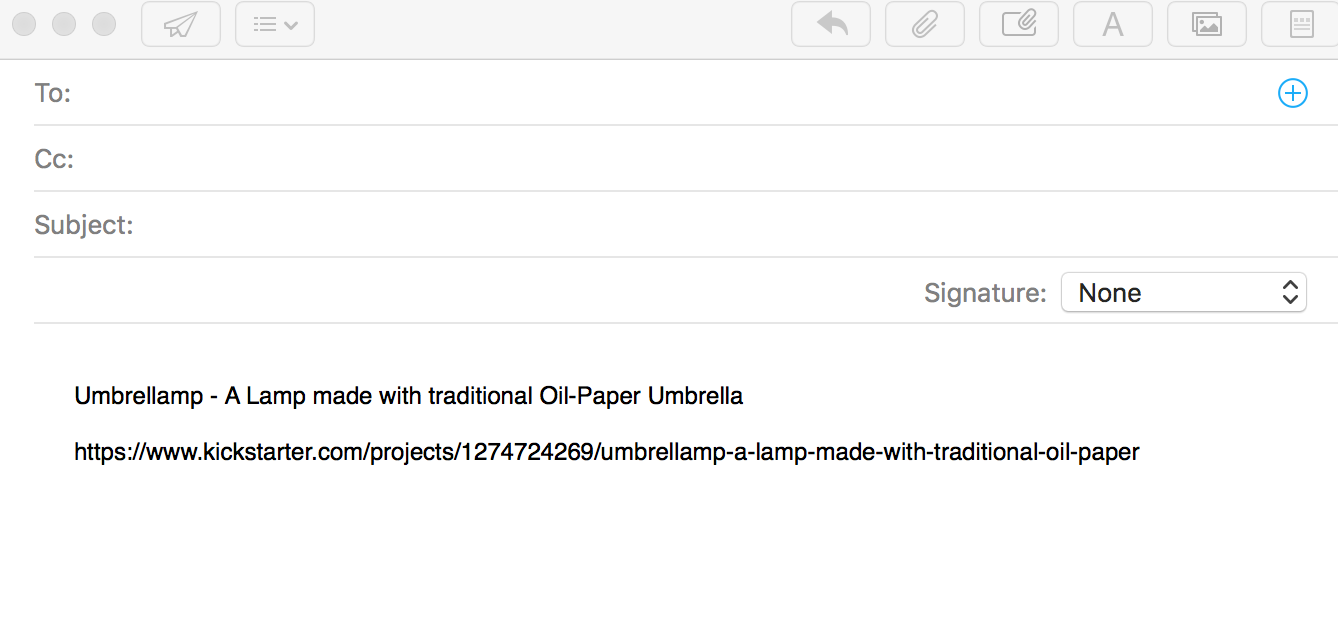Click the red close window button
This screenshot has height=622, width=1338.
24,24
